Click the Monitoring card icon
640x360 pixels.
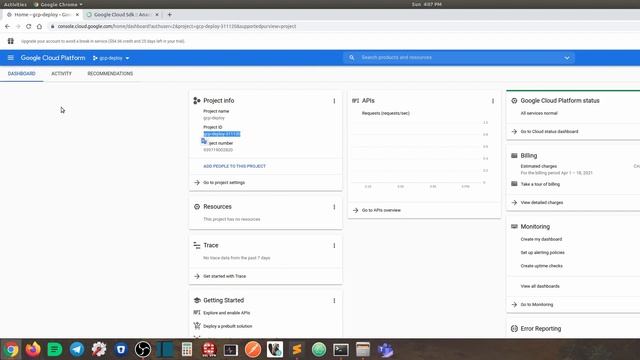point(514,227)
